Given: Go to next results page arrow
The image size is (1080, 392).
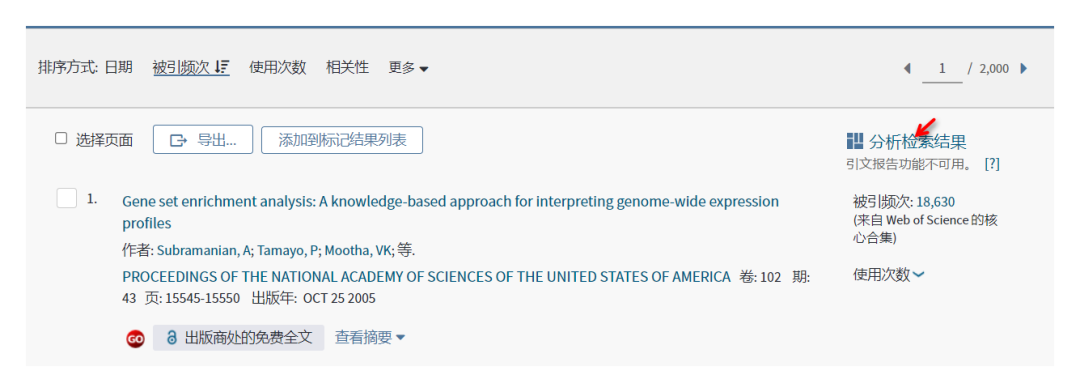Looking at the screenshot, I should (x=1024, y=68).
